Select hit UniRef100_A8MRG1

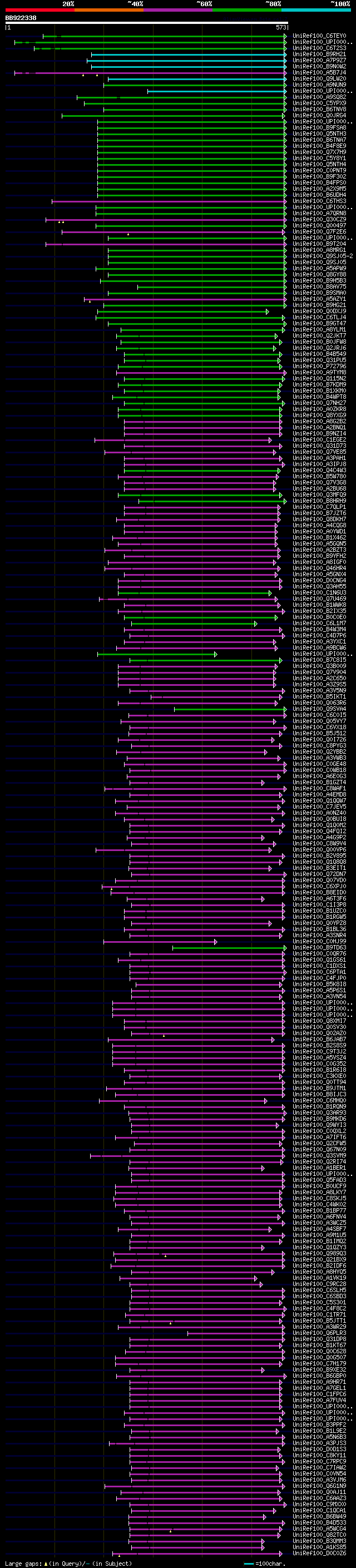tap(319, 250)
